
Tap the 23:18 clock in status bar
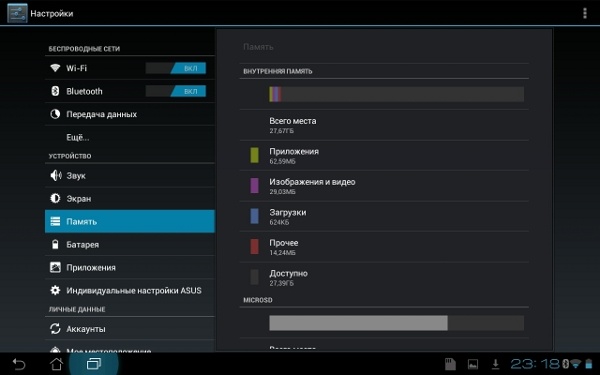tap(535, 364)
